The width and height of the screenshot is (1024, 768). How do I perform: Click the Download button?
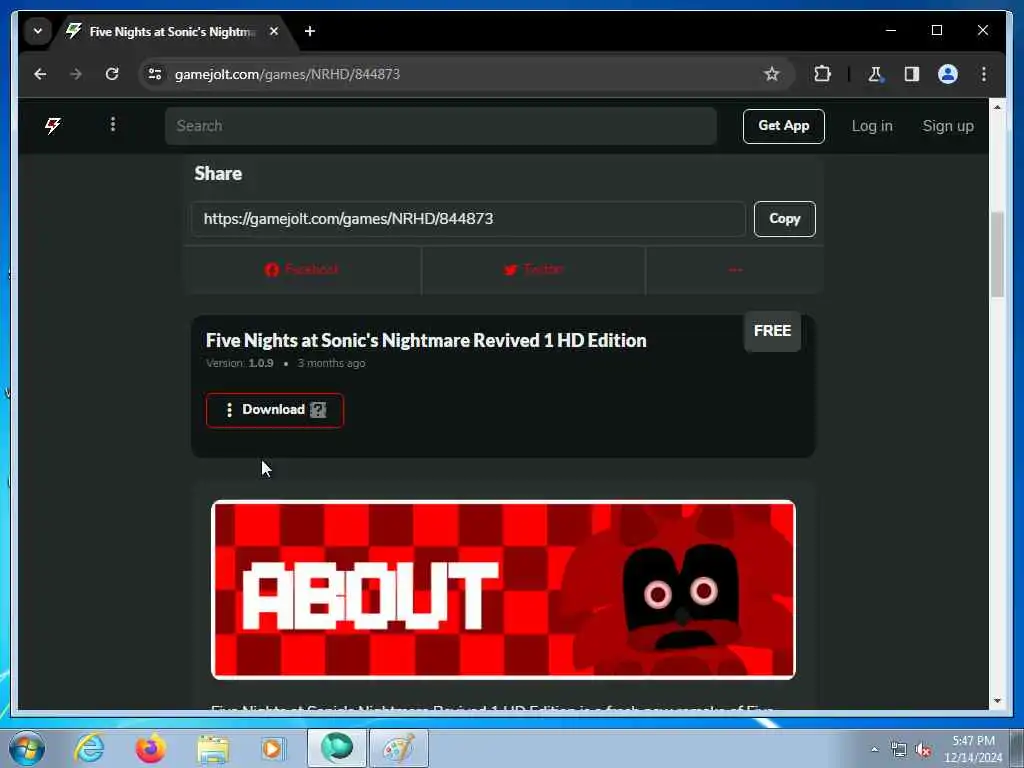[x=274, y=410]
